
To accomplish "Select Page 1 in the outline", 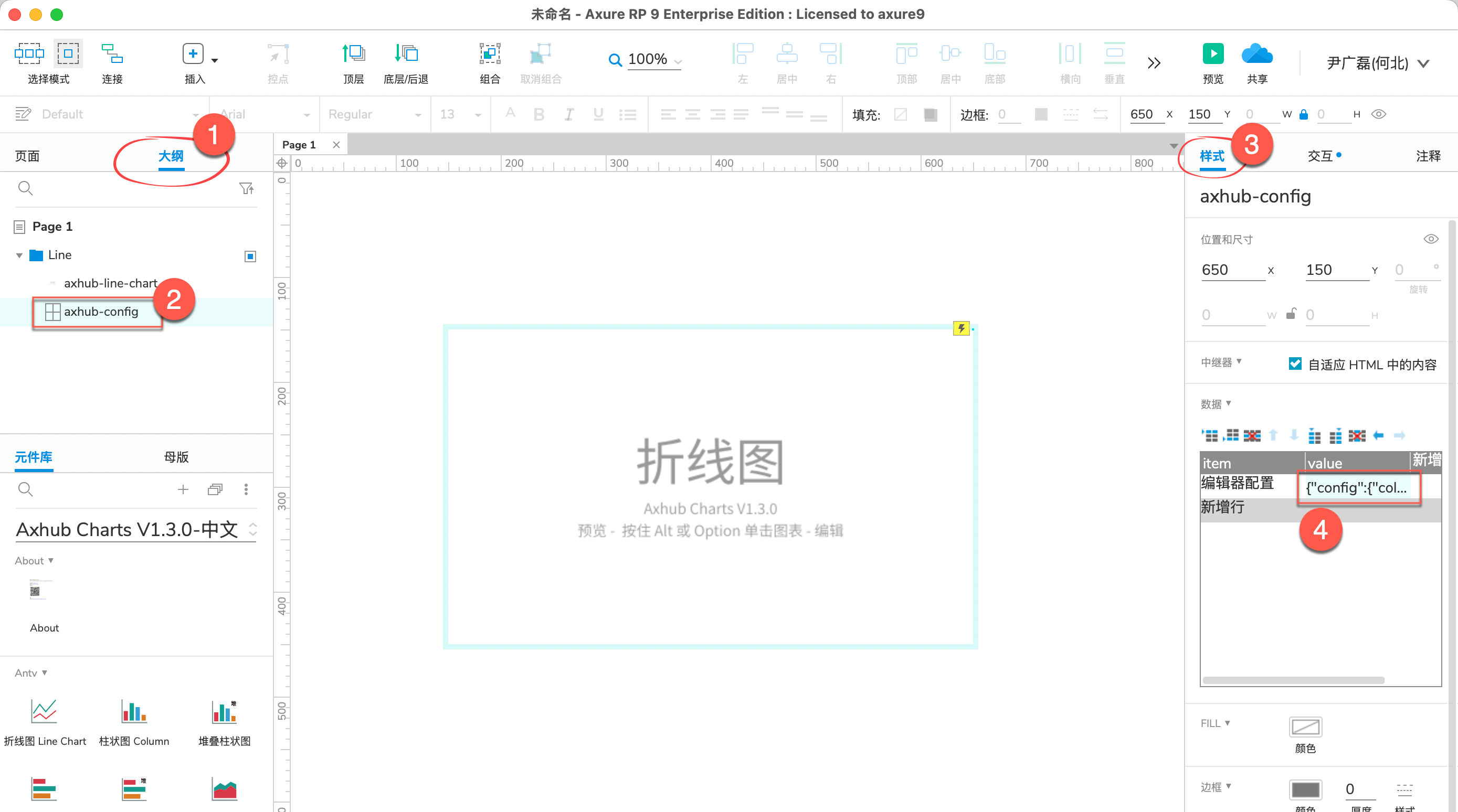I will click(x=52, y=226).
